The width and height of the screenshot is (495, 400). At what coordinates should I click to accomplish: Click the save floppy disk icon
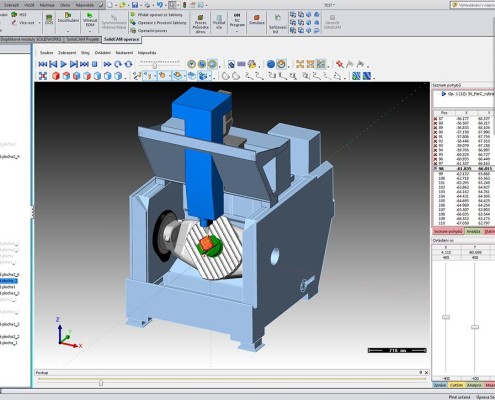coord(135,5)
